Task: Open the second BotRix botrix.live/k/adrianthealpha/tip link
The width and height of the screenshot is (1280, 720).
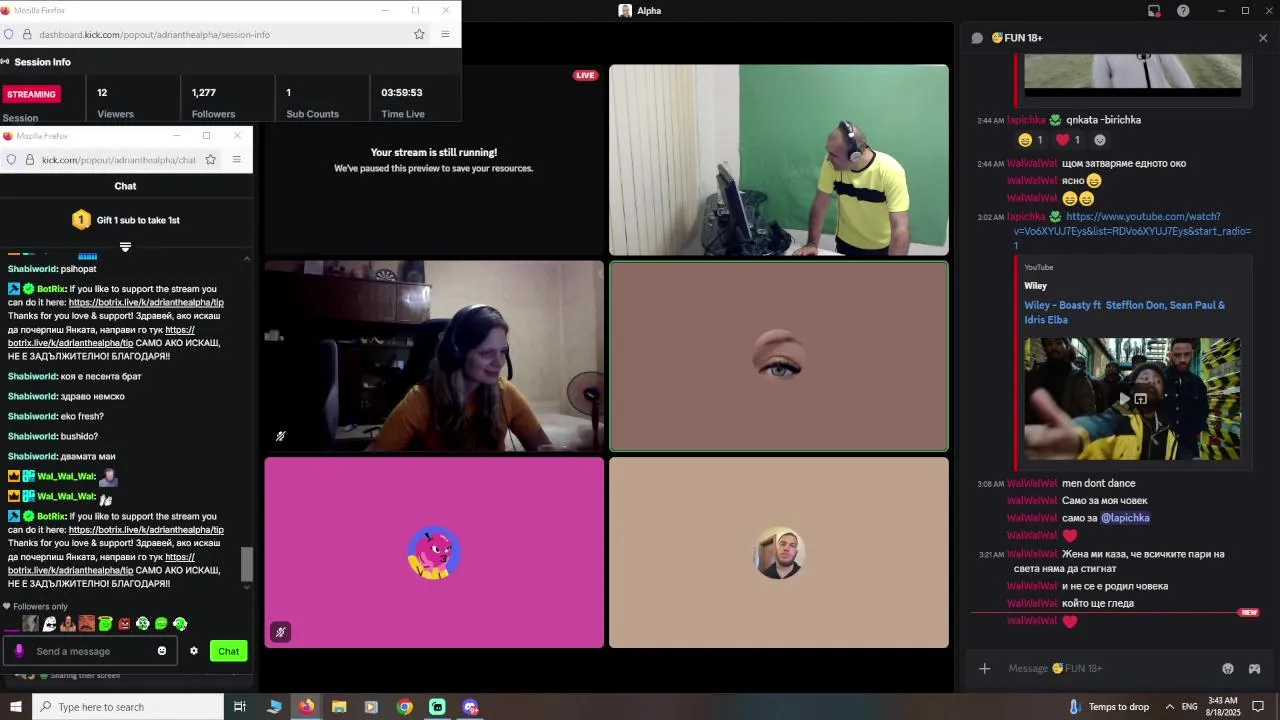Action: click(x=146, y=530)
